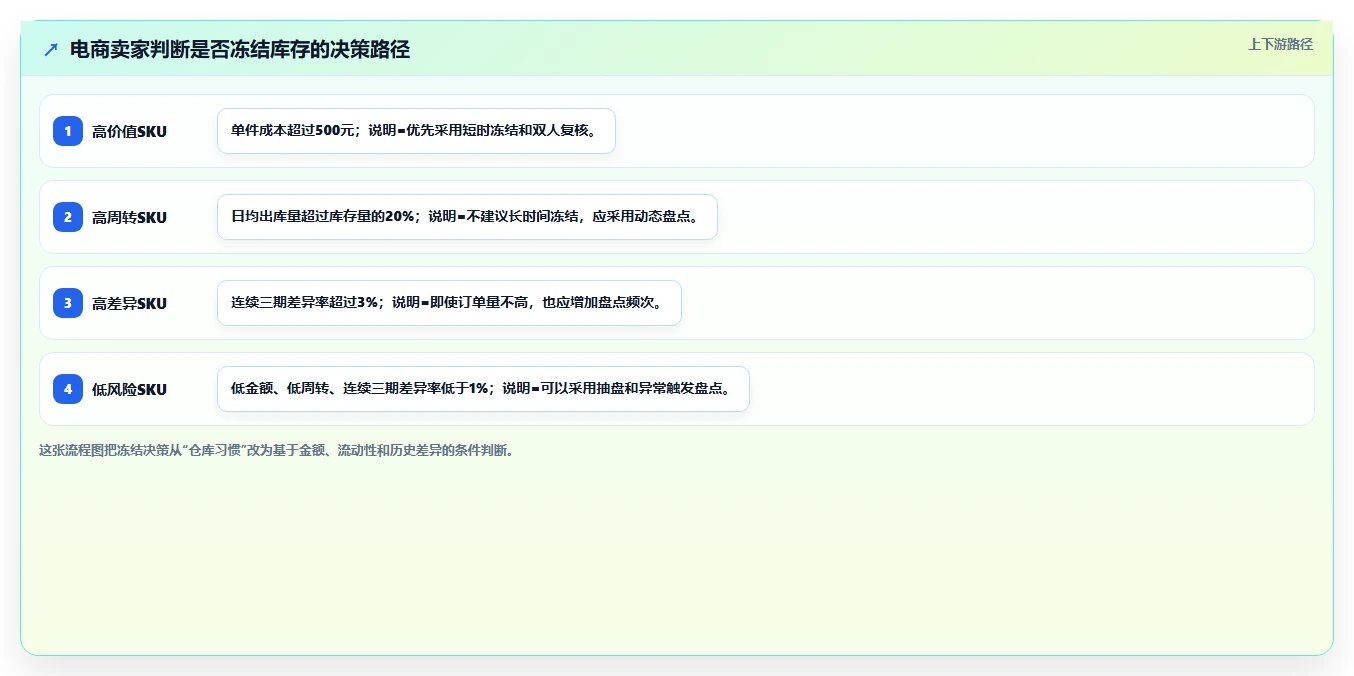Click the 低金额、低周转 description box
The image size is (1354, 676).
pos(483,389)
